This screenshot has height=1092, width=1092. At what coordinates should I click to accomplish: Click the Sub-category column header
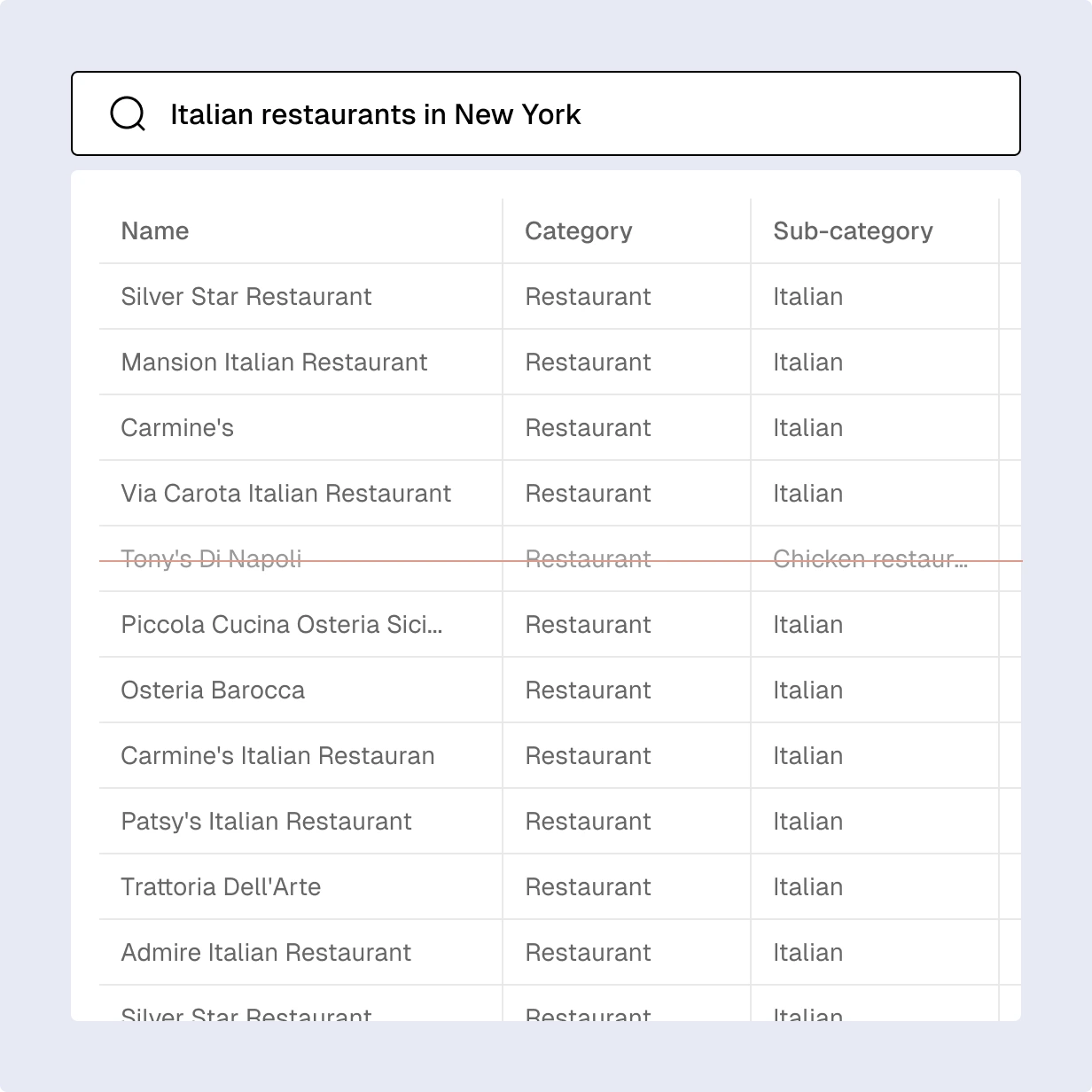(x=853, y=231)
